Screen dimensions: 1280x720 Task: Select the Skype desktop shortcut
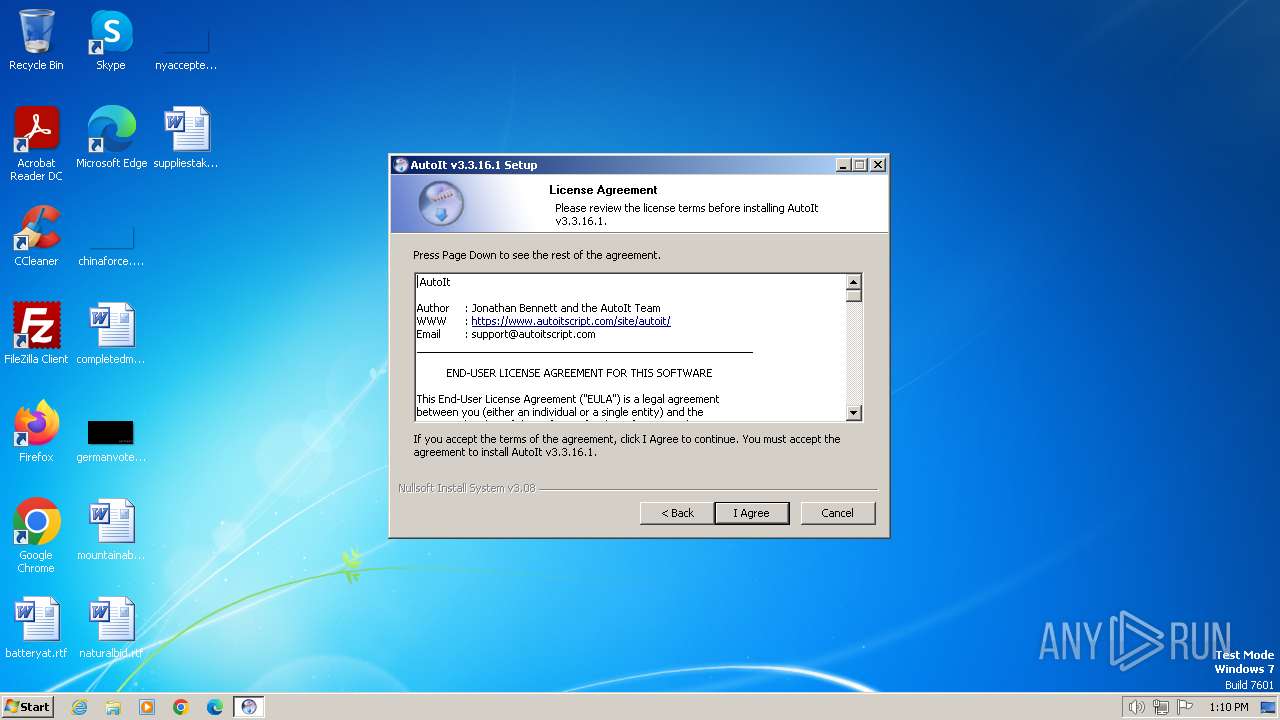coord(111,40)
